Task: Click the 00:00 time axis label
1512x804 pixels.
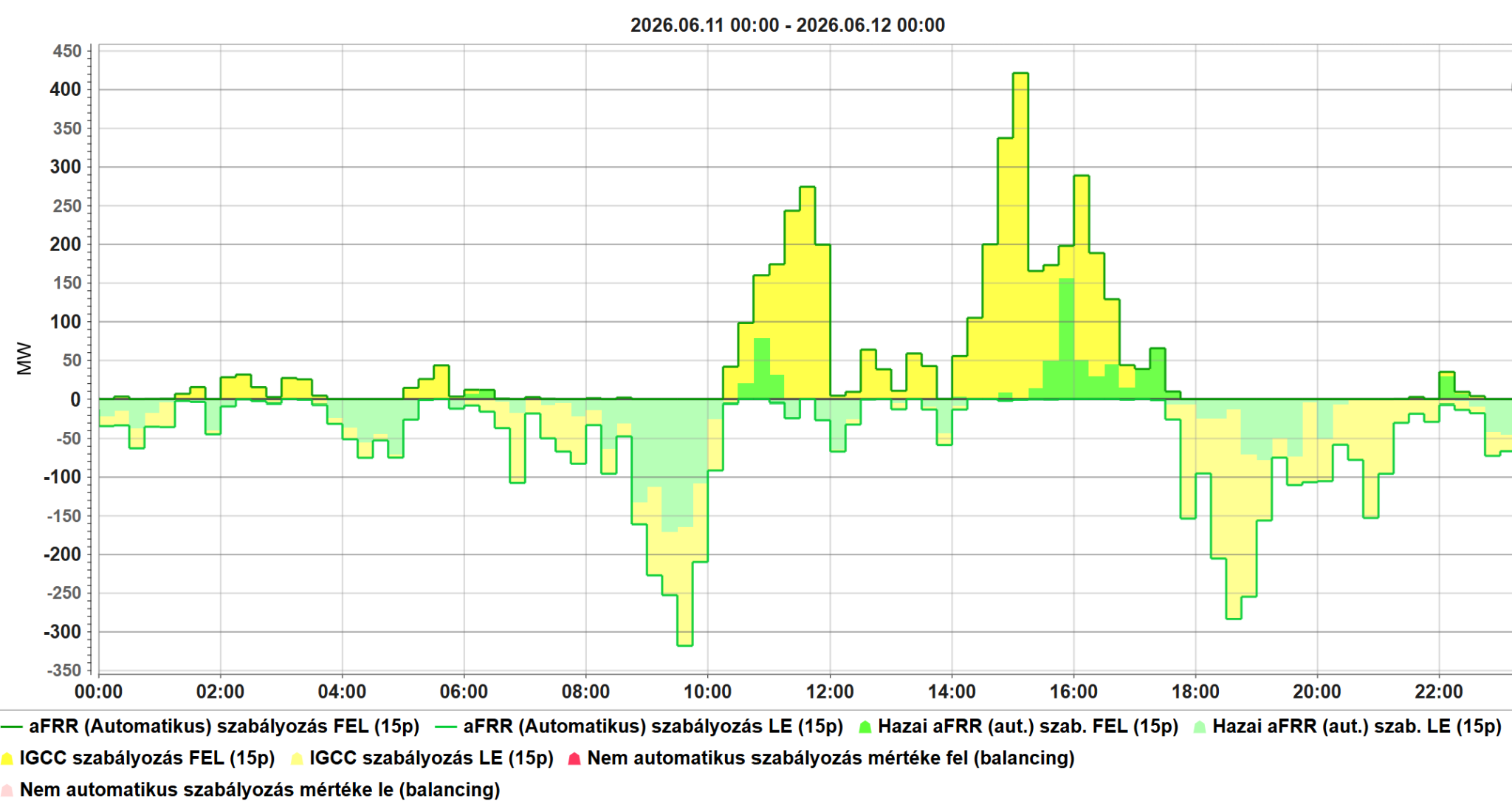Action: (x=99, y=692)
